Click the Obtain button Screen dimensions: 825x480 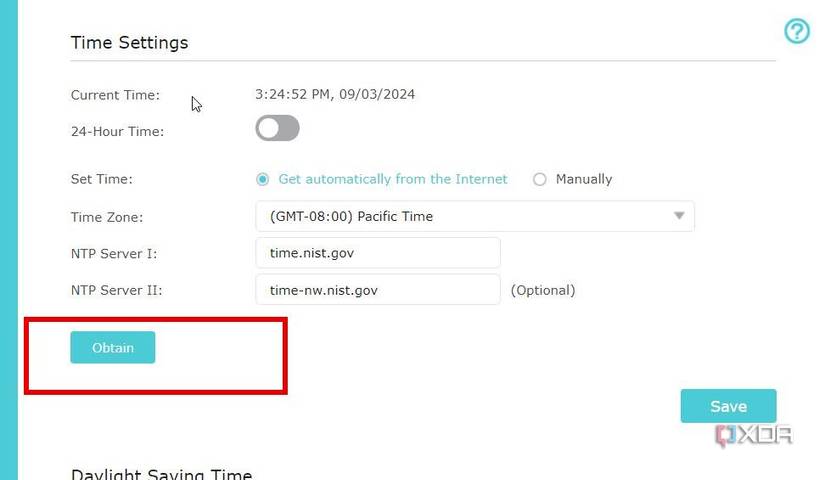113,347
